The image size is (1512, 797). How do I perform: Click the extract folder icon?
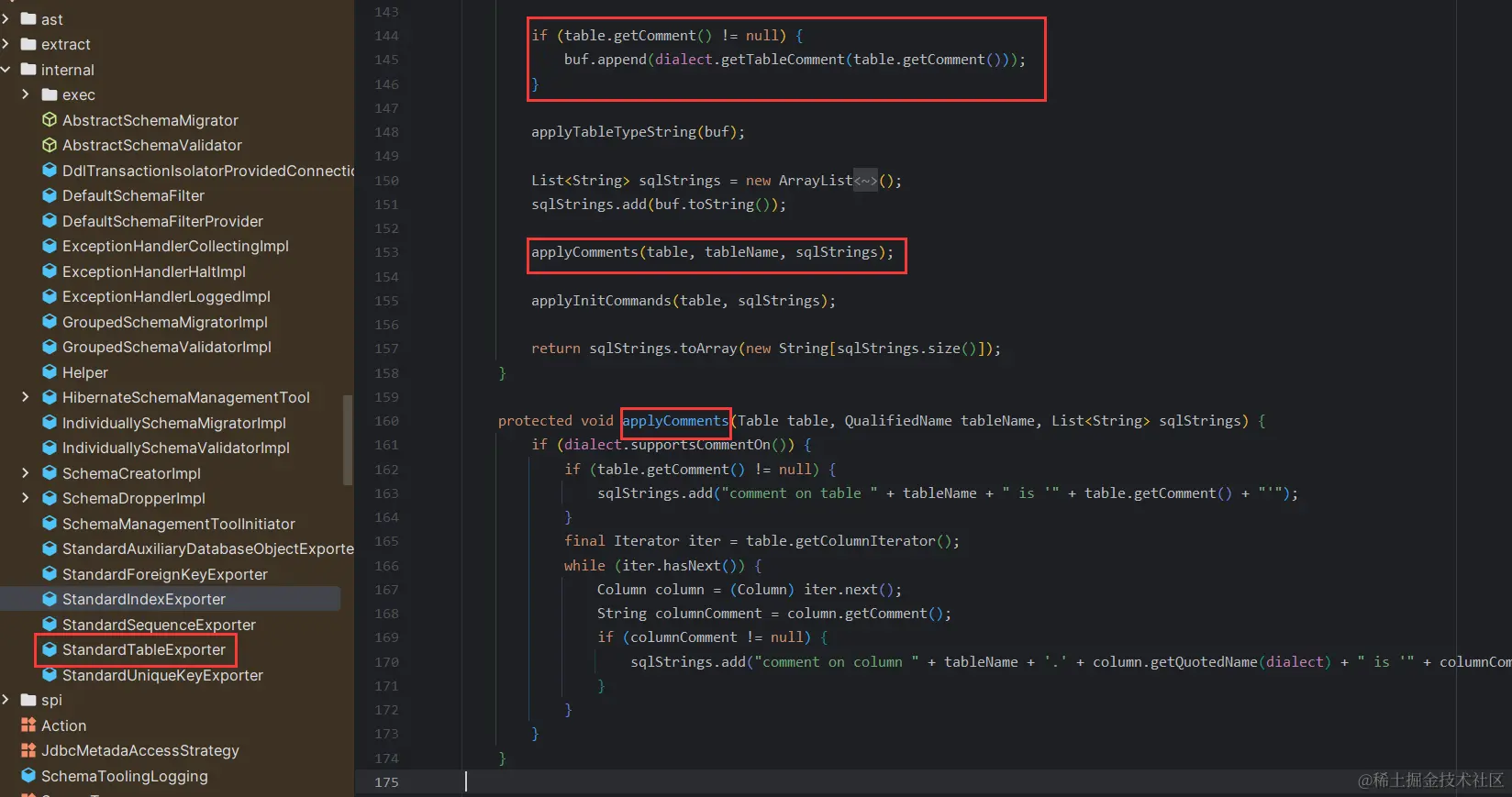point(28,44)
